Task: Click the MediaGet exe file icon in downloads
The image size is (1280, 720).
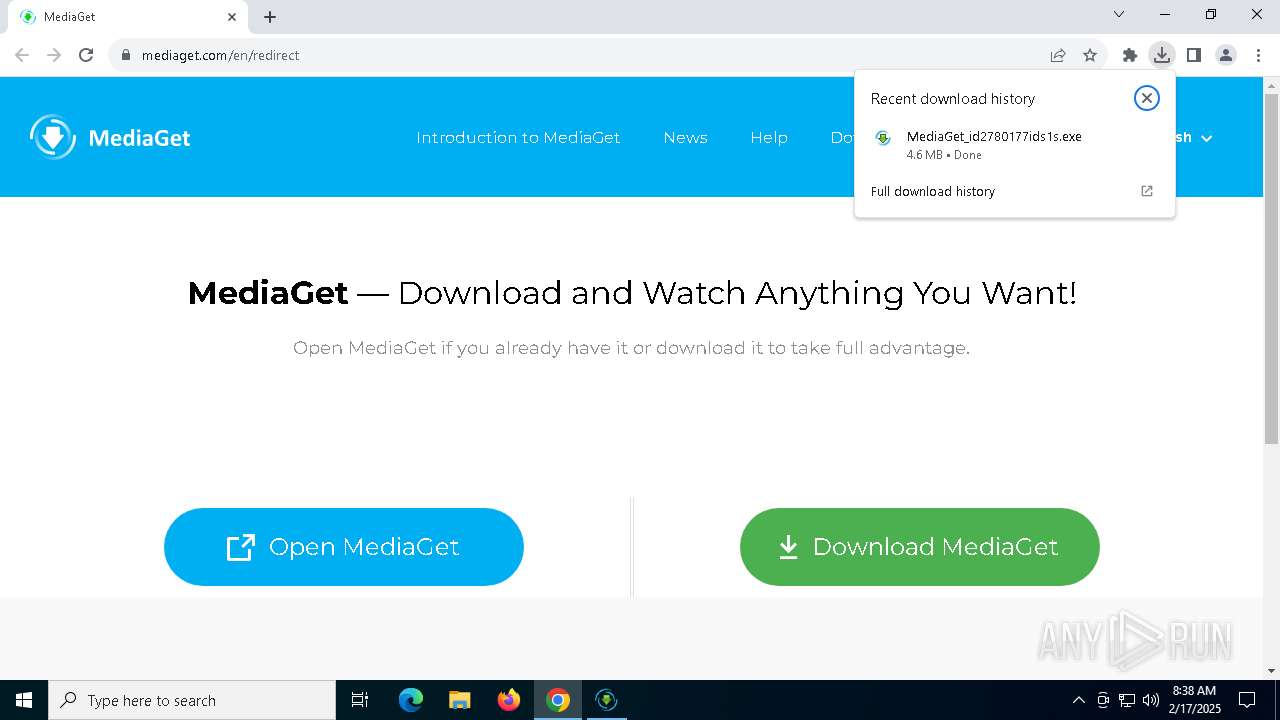Action: [883, 138]
